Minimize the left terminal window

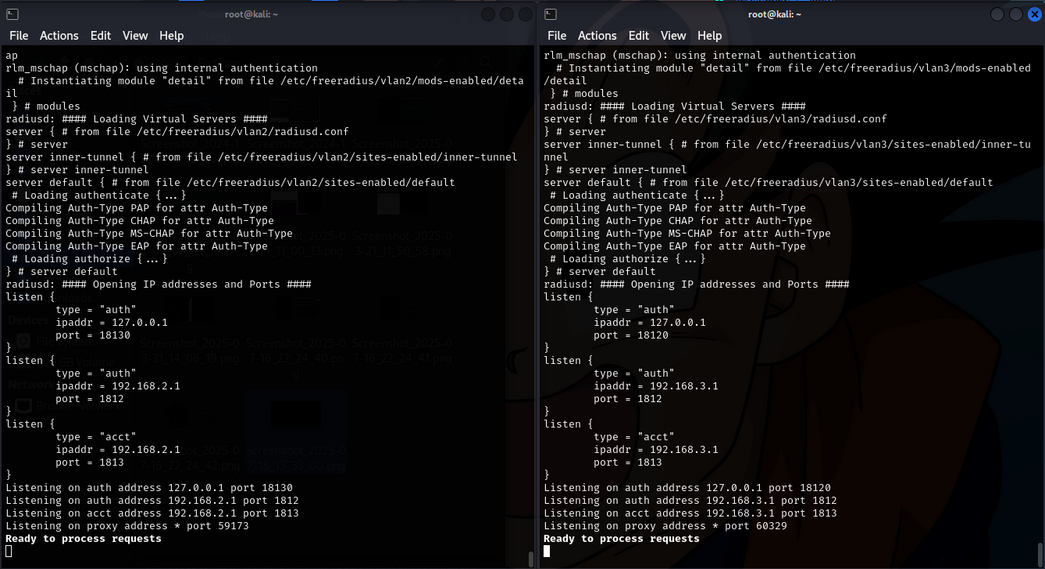coord(488,14)
